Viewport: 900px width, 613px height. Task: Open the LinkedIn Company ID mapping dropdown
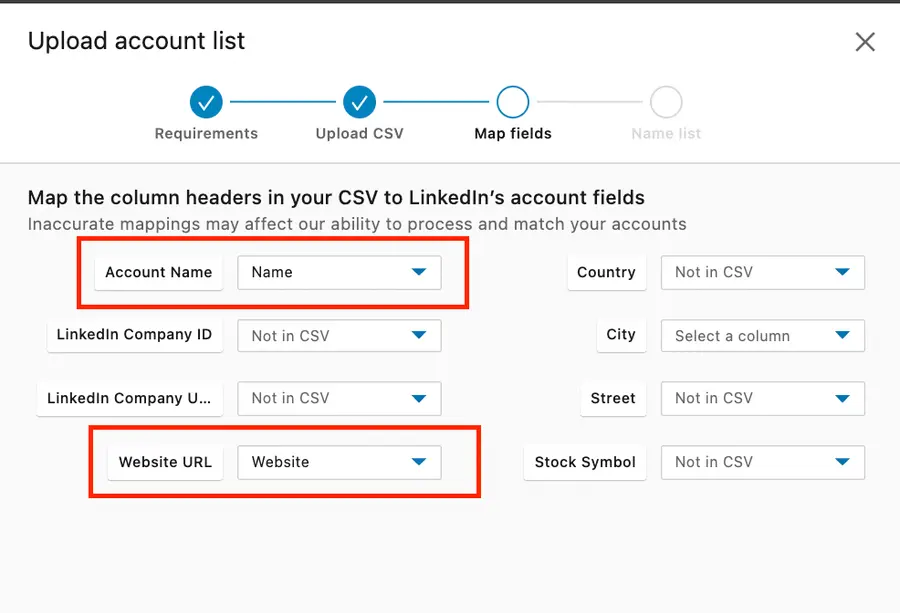click(338, 335)
